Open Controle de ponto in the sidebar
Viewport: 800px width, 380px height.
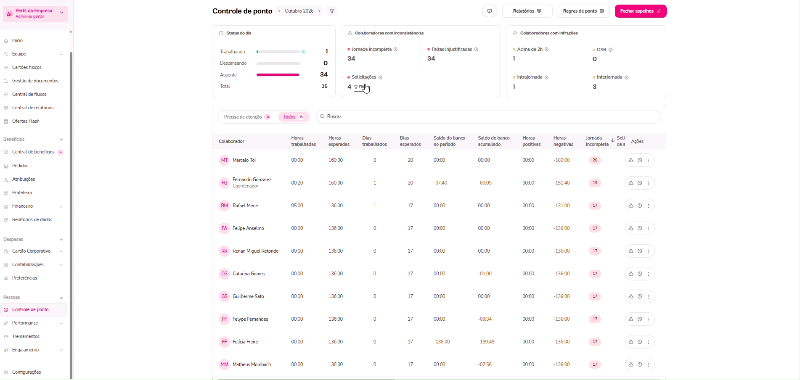click(34, 310)
